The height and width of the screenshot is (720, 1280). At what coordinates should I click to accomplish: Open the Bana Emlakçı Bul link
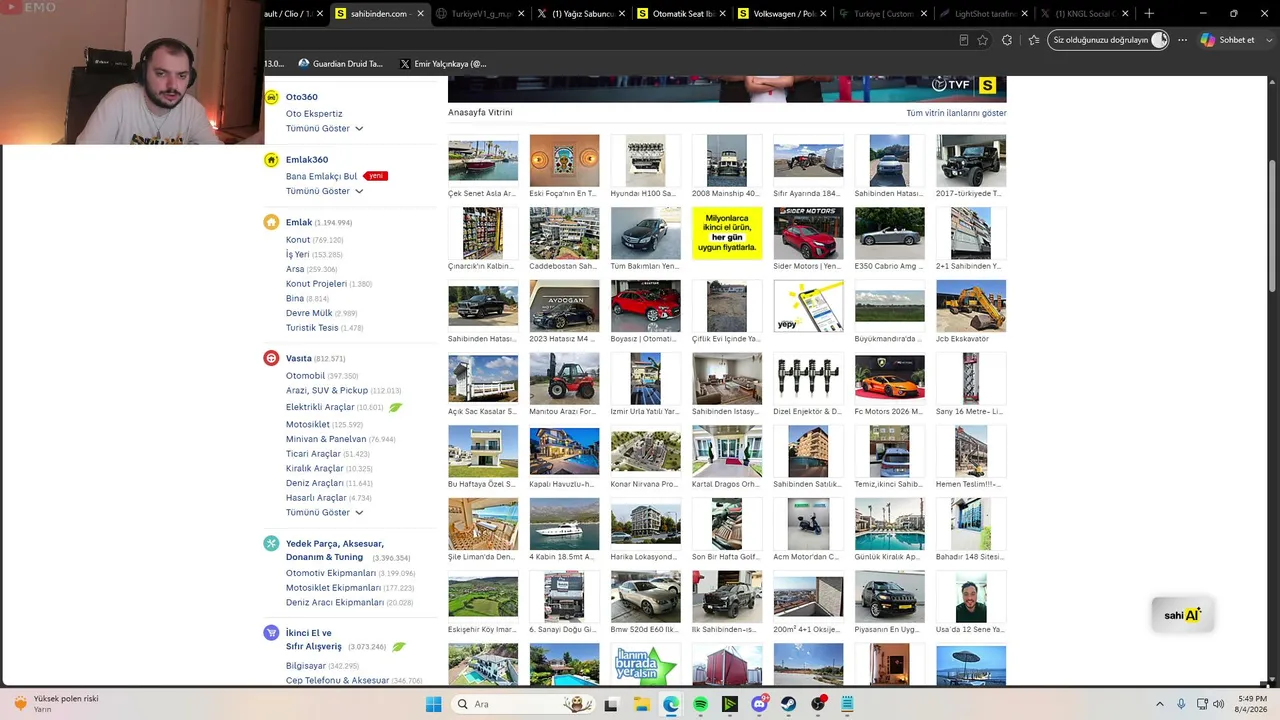pyautogui.click(x=321, y=176)
